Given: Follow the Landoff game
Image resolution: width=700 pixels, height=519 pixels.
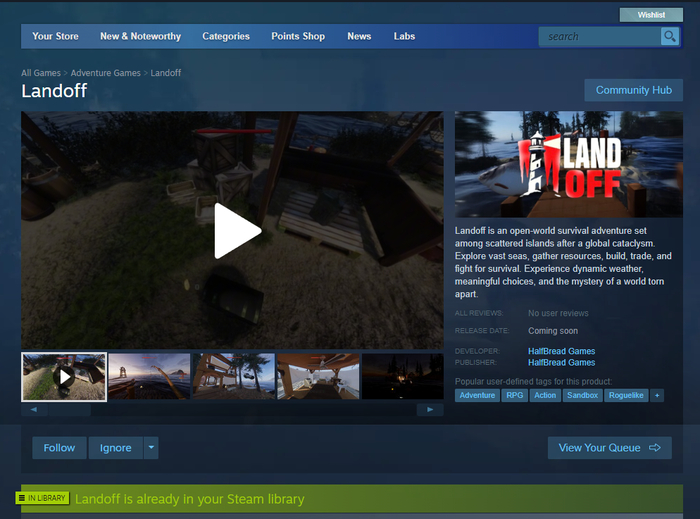Looking at the screenshot, I should [x=59, y=448].
